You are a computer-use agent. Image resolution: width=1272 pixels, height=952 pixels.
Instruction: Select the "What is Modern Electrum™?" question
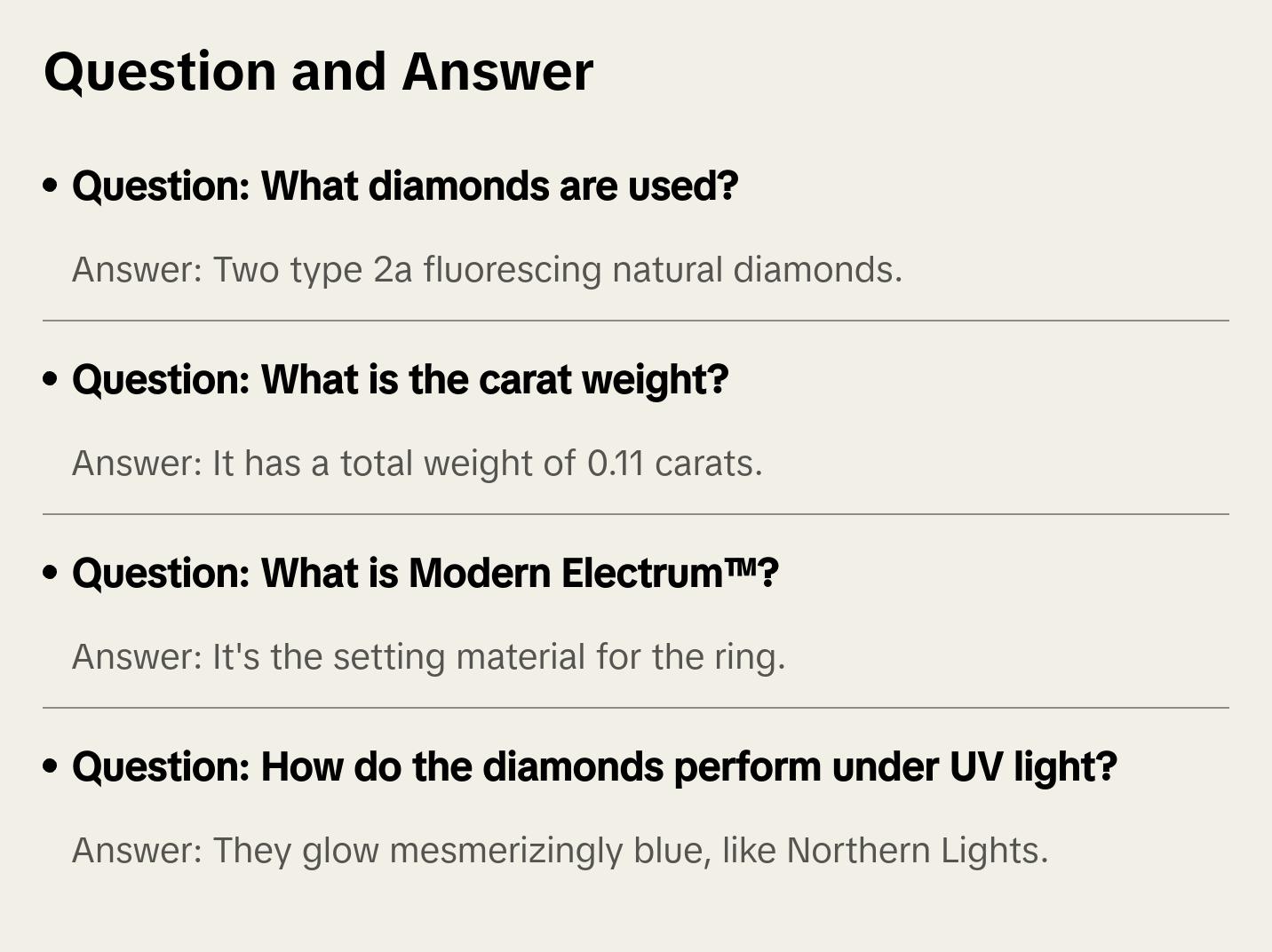[x=425, y=573]
